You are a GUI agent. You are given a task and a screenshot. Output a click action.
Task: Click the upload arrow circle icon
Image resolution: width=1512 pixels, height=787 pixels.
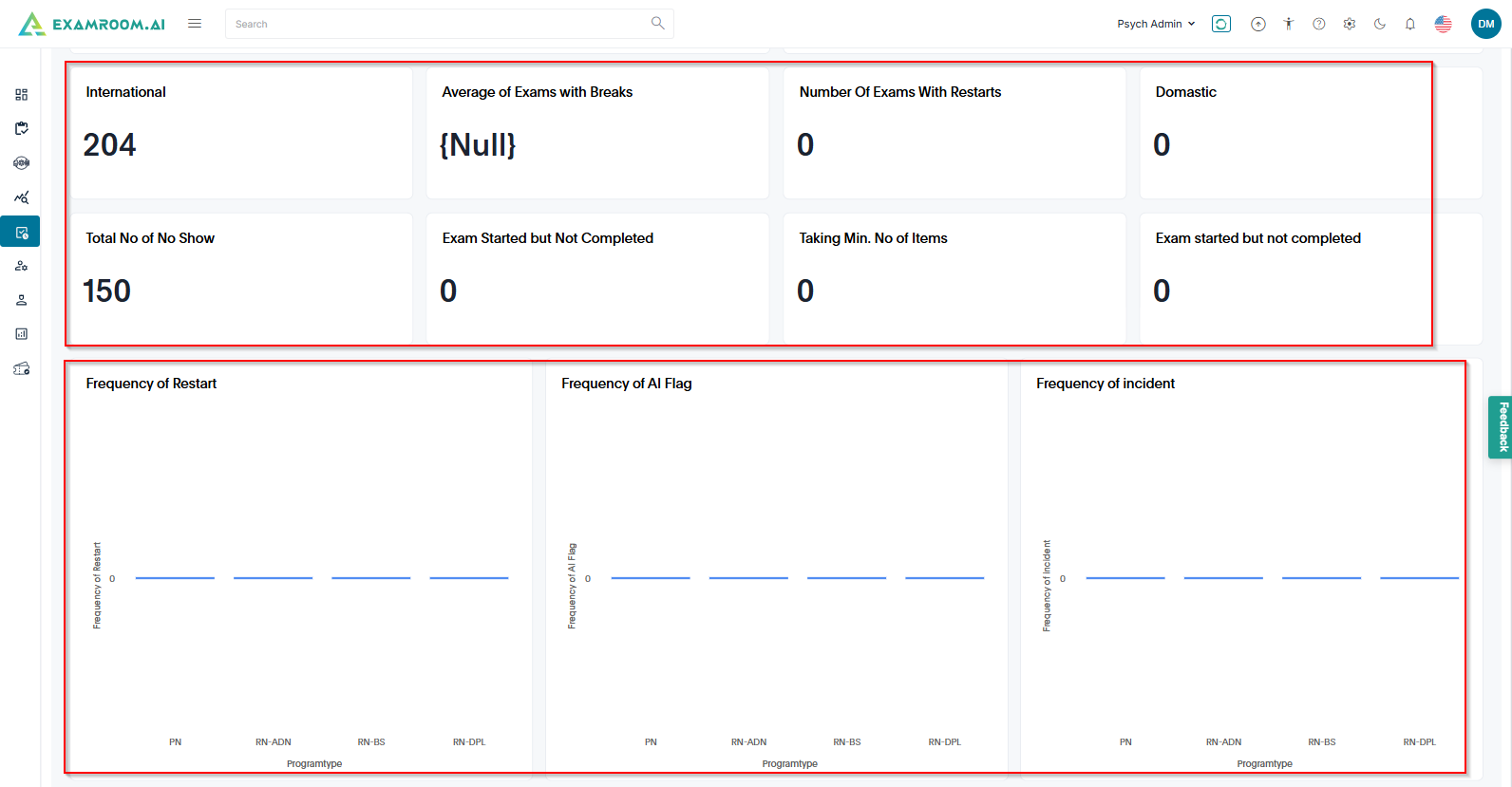point(1258,24)
